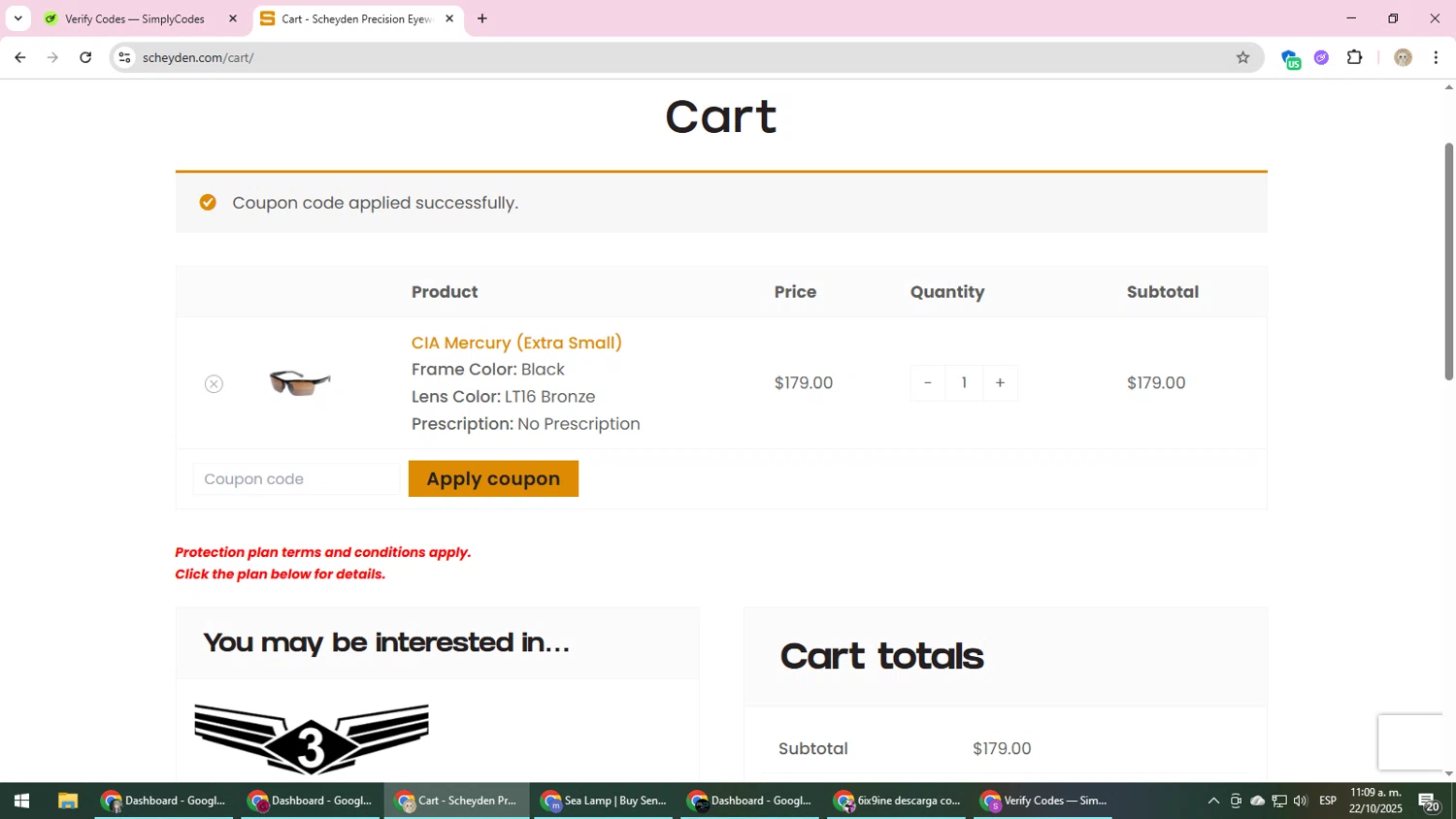Increase quantity with plus button

[x=1000, y=382]
